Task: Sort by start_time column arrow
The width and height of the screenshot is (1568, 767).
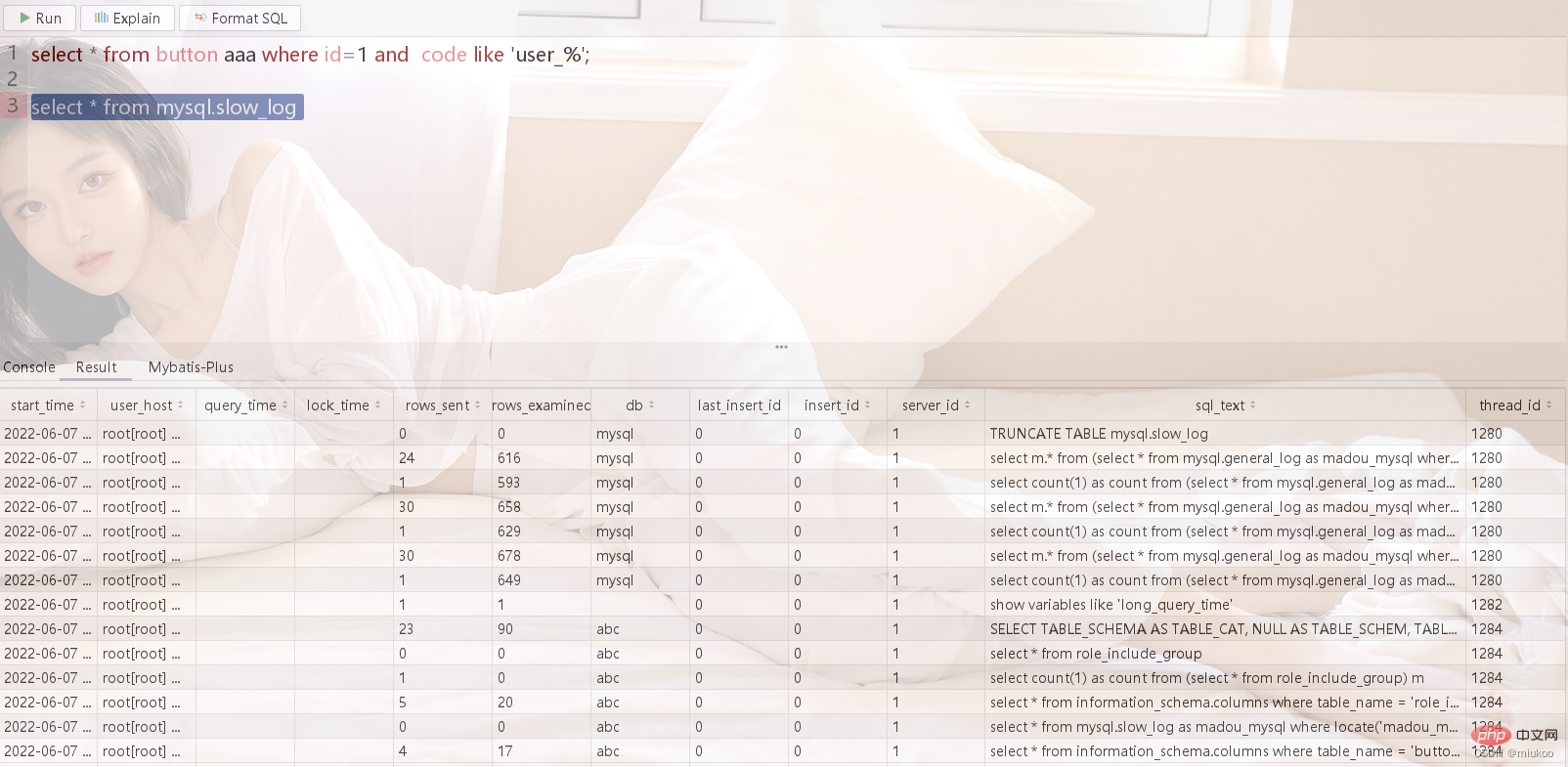Action: pos(83,405)
